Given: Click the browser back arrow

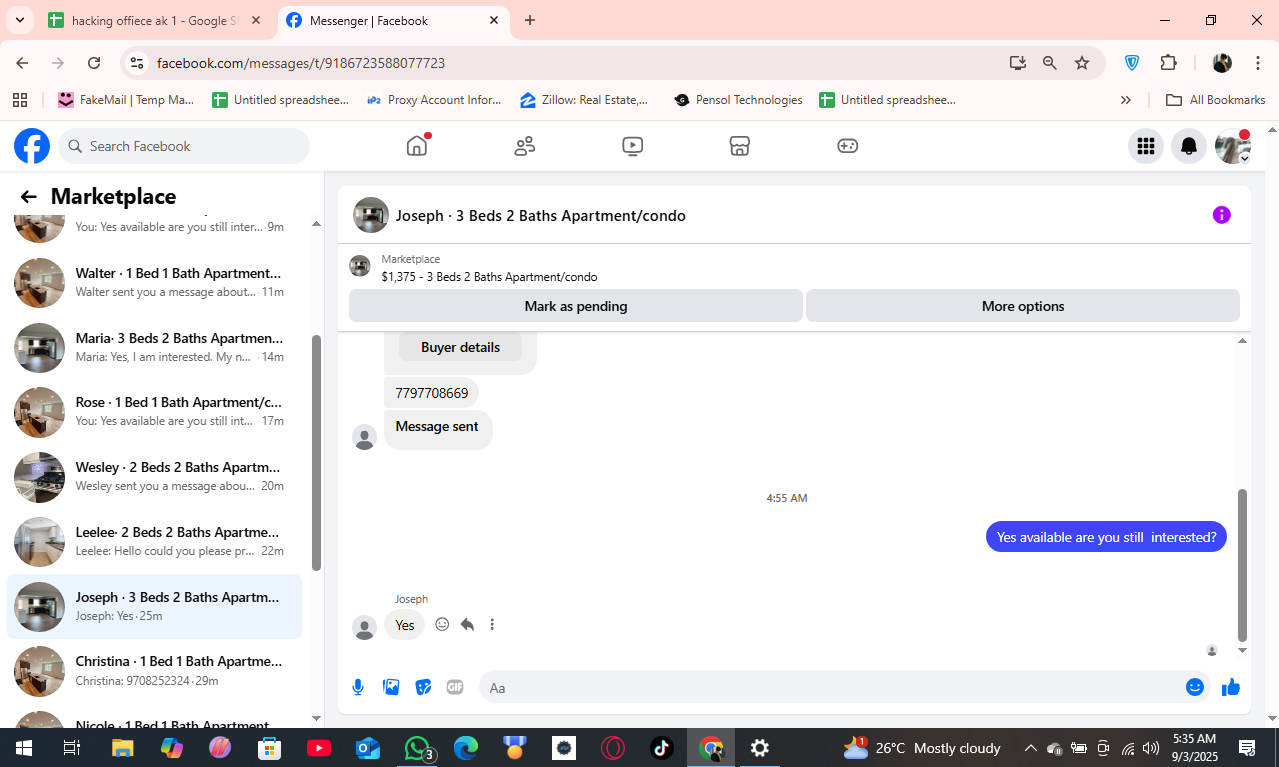Looking at the screenshot, I should pos(22,63).
